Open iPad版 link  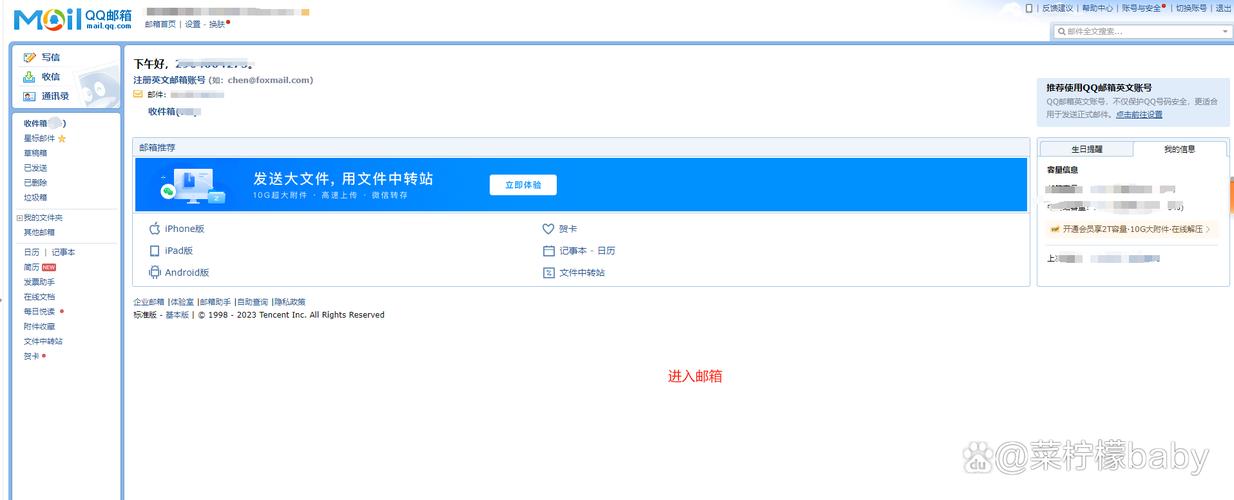click(x=179, y=251)
